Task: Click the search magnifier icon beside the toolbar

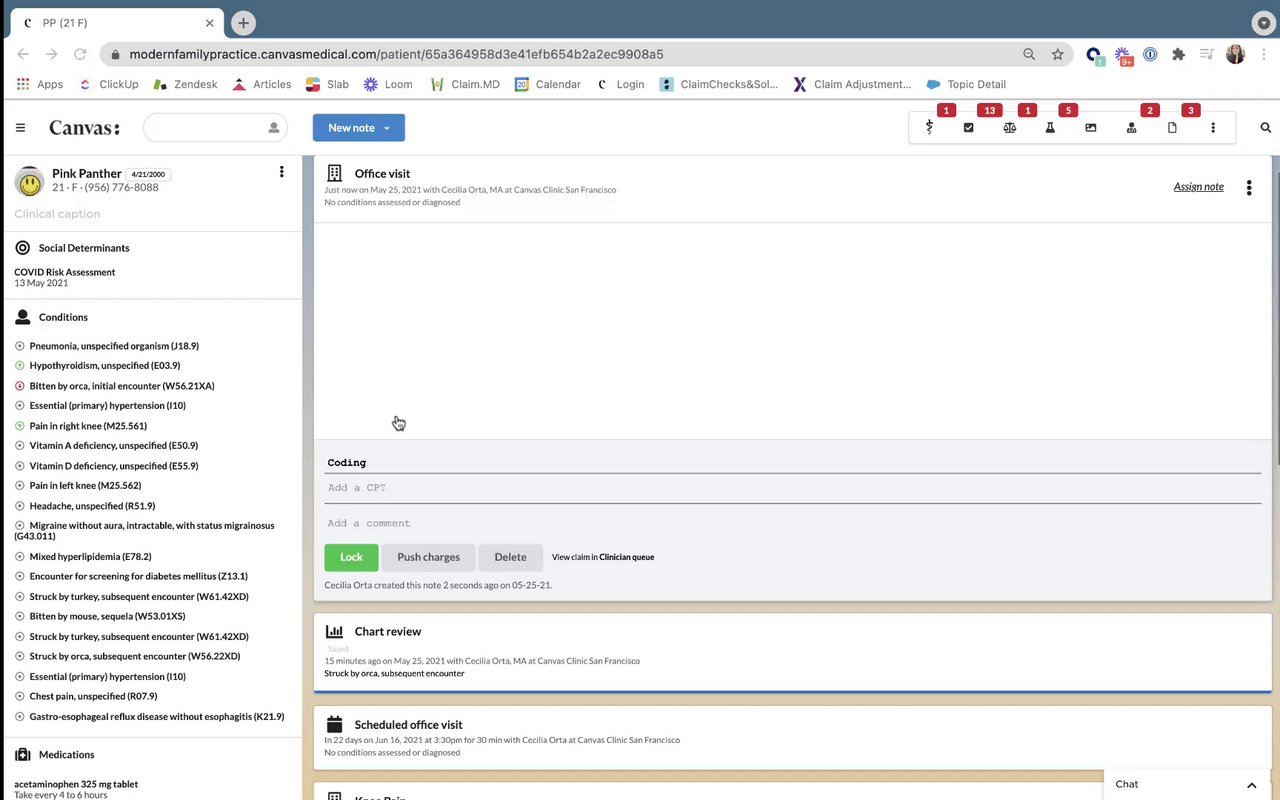Action: click(1266, 128)
